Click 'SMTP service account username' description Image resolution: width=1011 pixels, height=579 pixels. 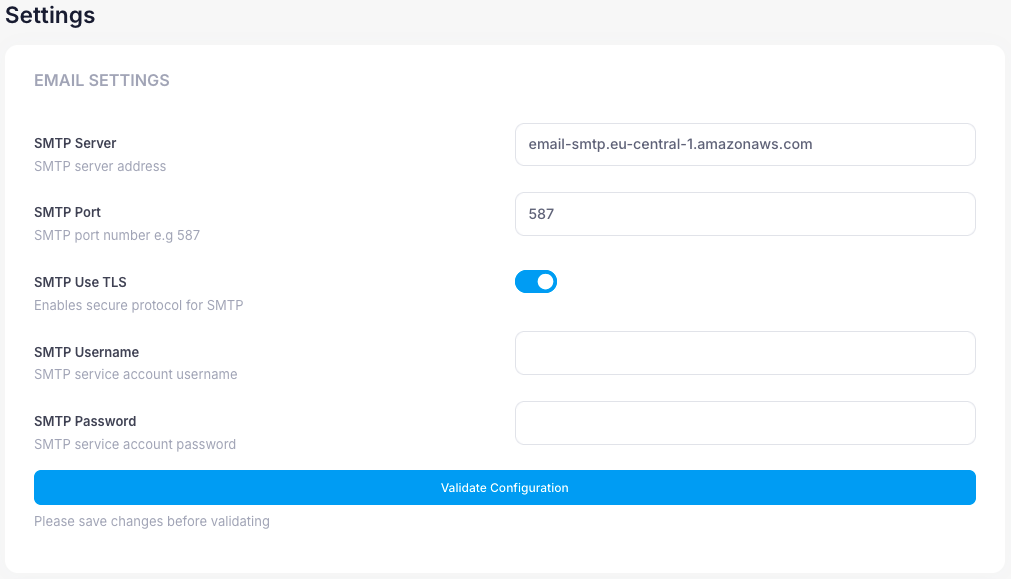[x=135, y=374]
